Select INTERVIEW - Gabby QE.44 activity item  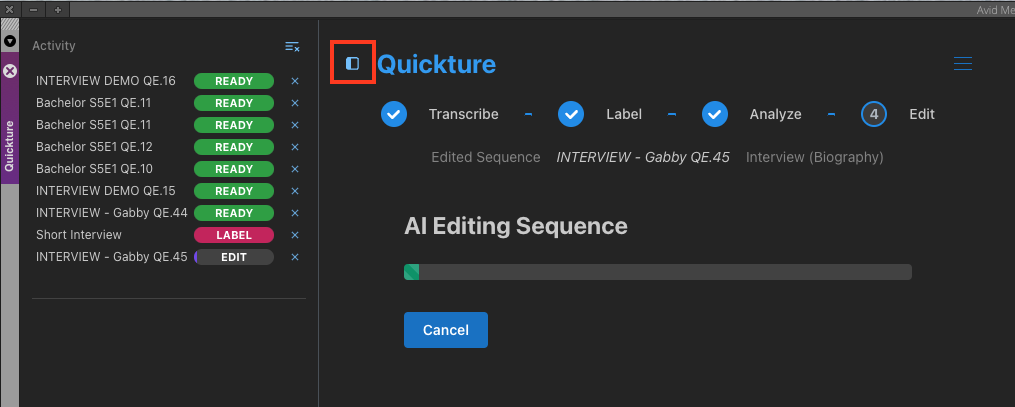(x=112, y=214)
